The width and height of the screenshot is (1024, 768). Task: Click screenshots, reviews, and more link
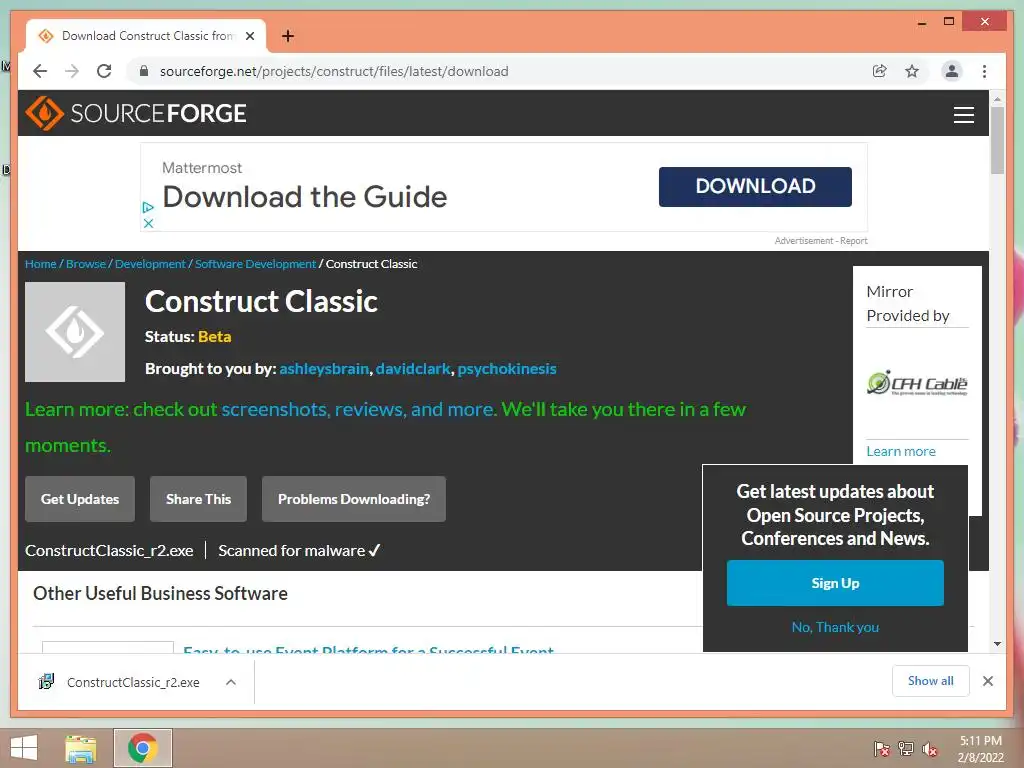(359, 409)
